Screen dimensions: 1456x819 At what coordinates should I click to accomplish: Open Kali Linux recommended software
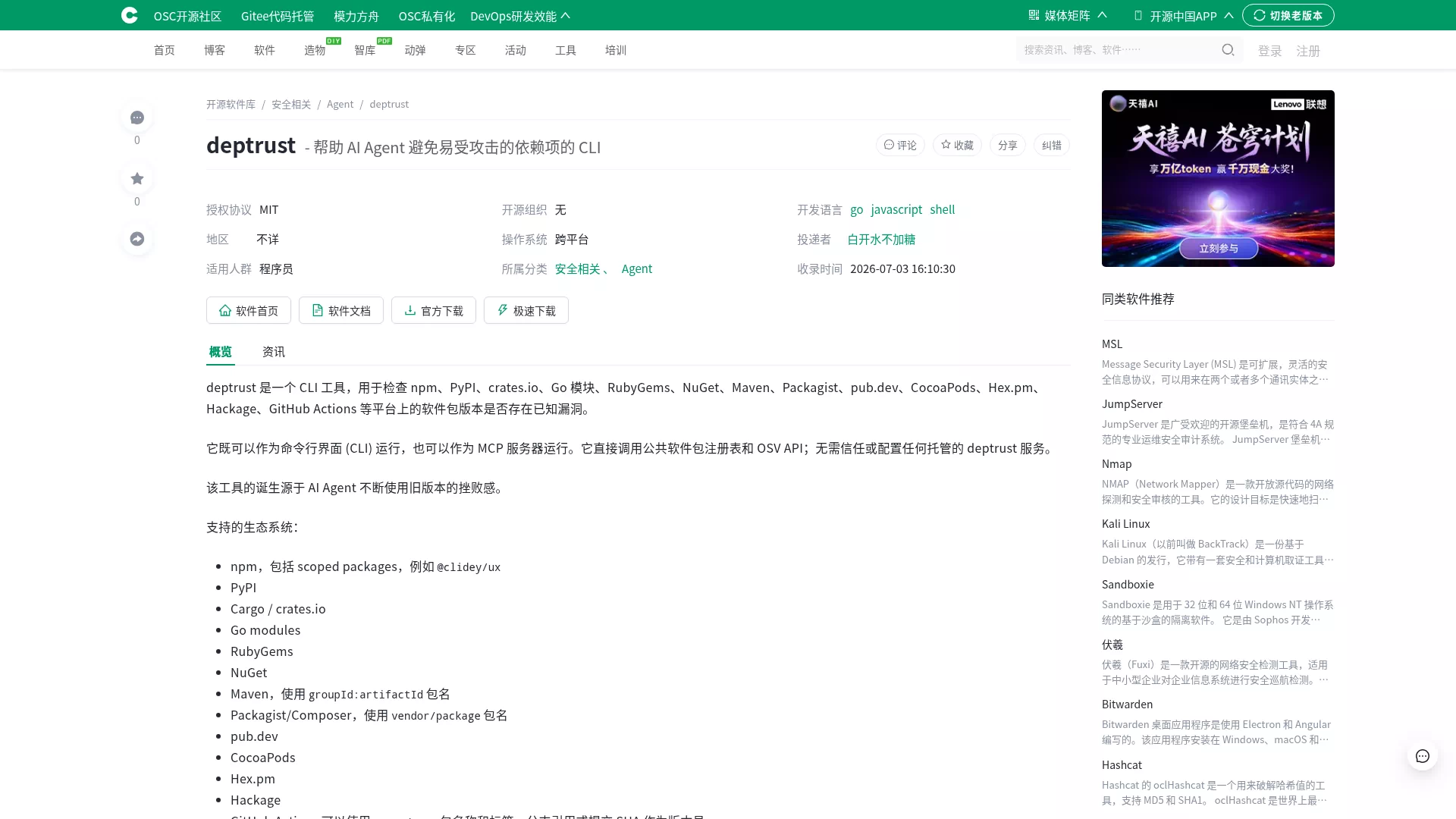(1125, 524)
